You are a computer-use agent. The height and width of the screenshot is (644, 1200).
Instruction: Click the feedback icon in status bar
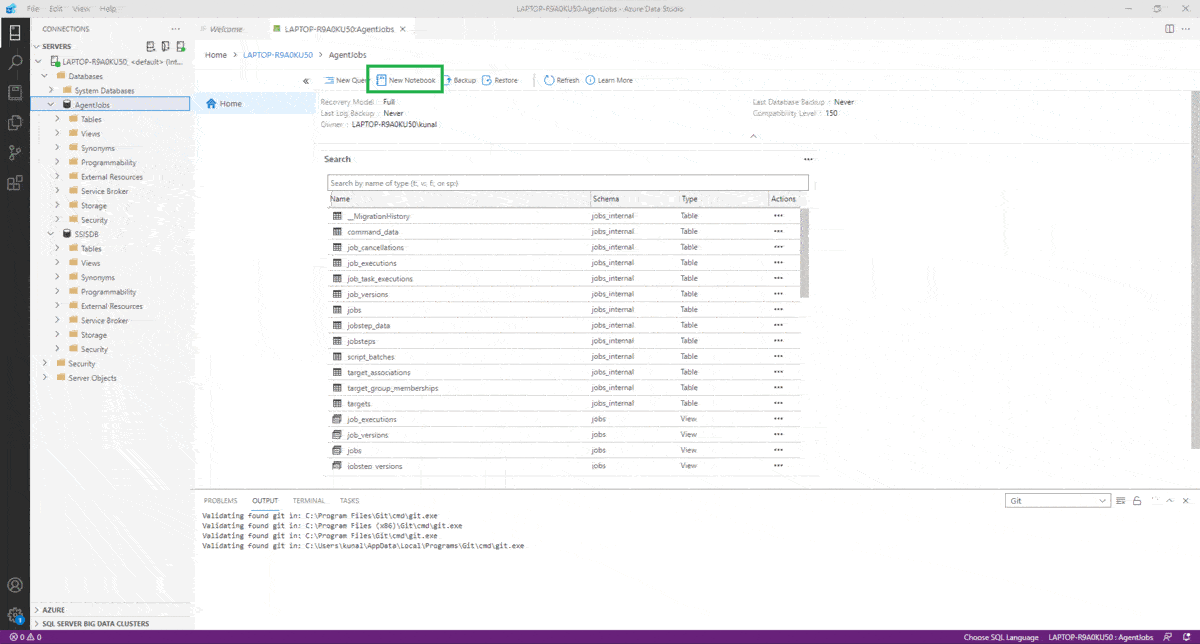pyautogui.click(x=1167, y=637)
